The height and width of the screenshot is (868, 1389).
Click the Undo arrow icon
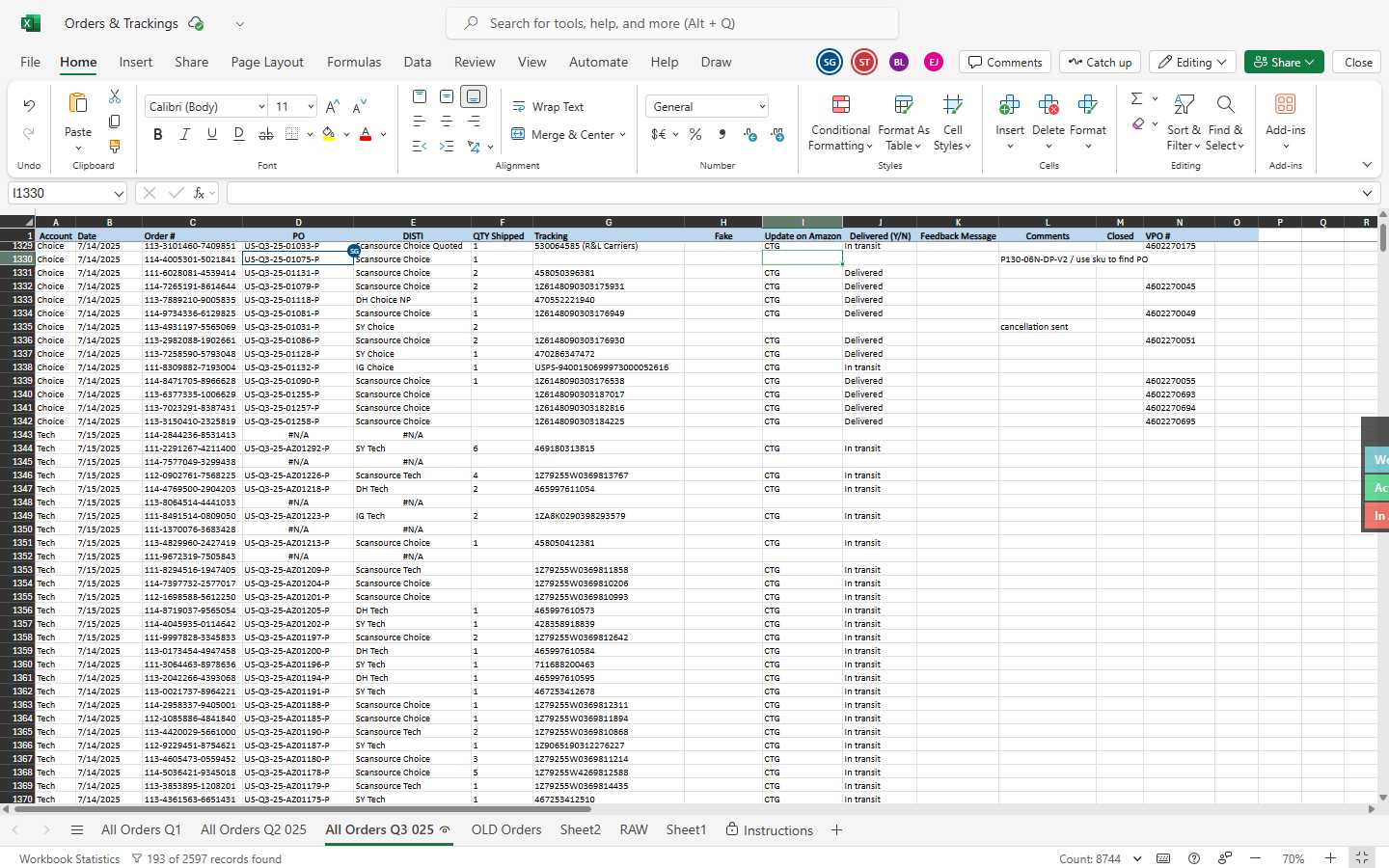[29, 105]
